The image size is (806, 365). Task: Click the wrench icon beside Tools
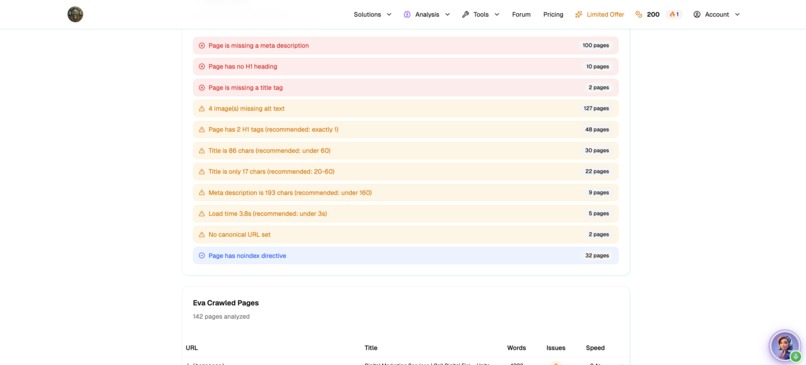465,14
